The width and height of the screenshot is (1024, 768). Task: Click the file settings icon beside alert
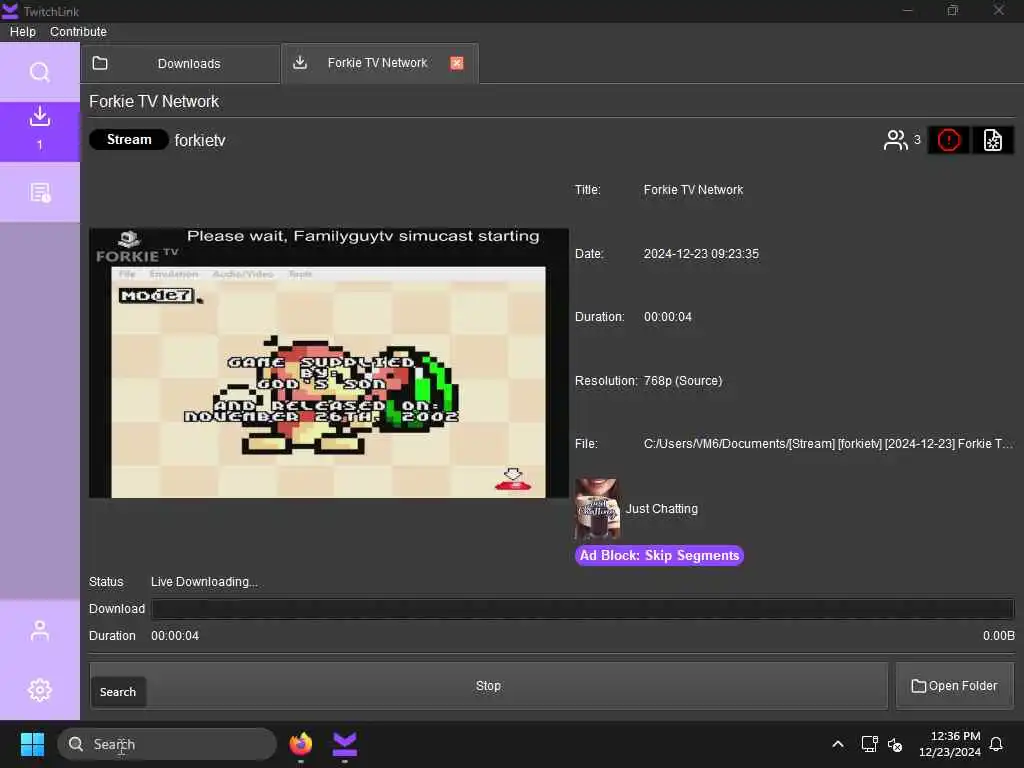pyautogui.click(x=993, y=140)
